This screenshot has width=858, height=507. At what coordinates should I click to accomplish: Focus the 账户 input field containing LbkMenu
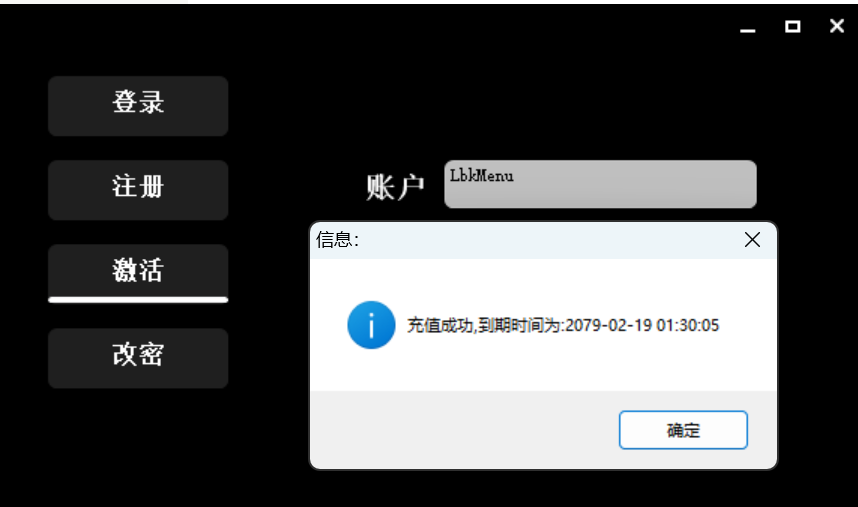coord(600,184)
